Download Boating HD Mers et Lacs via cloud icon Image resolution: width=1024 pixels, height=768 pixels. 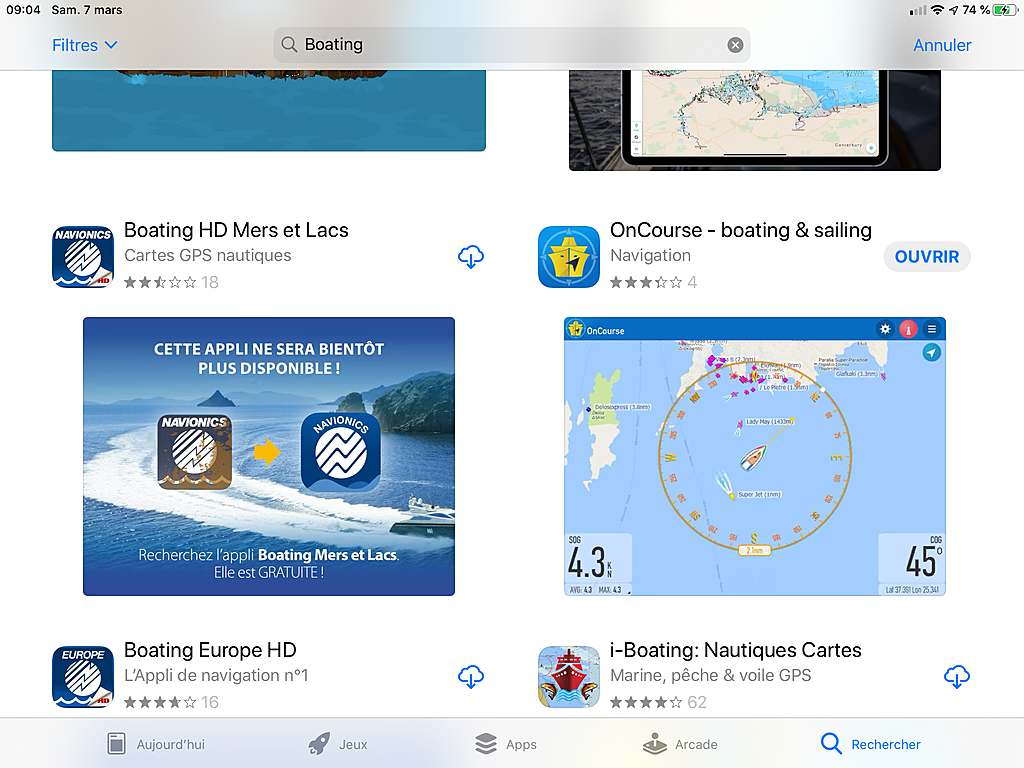[471, 257]
